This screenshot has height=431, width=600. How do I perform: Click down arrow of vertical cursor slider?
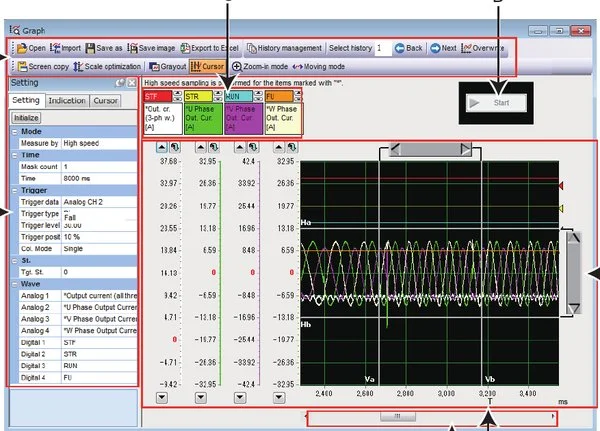coord(574,308)
